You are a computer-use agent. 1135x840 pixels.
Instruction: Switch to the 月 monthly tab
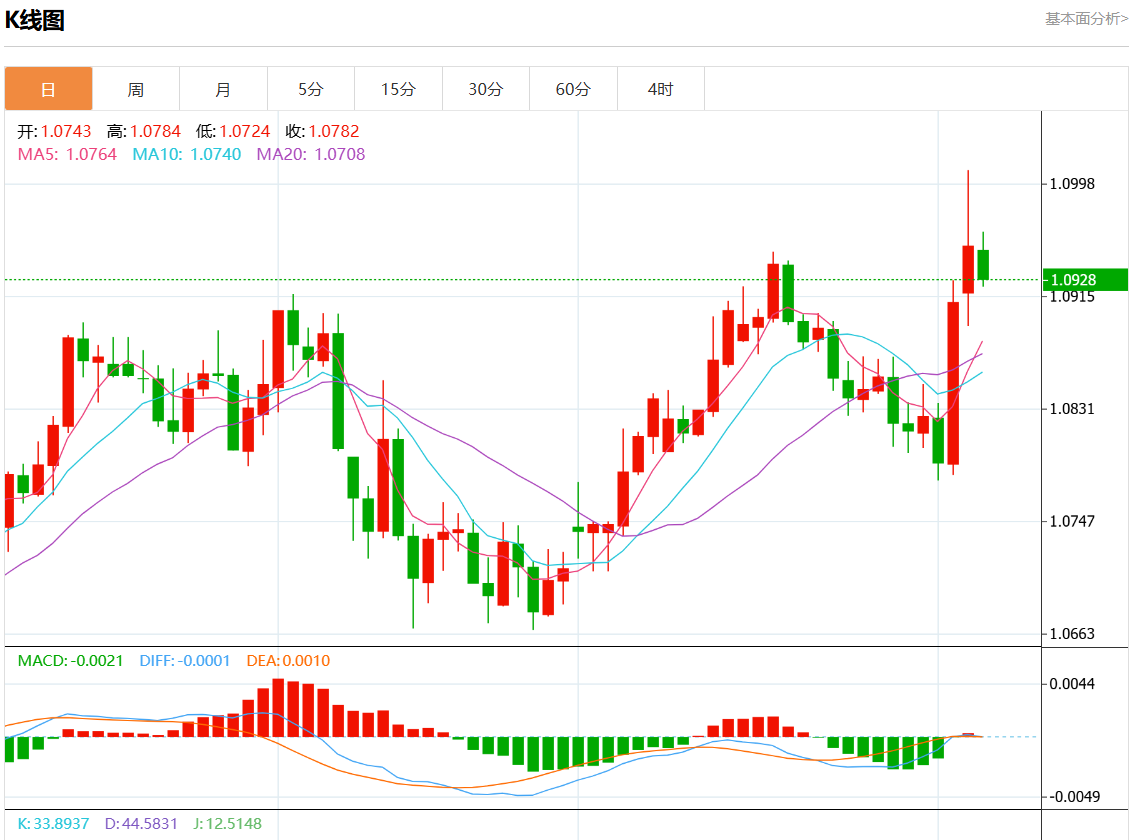[x=224, y=89]
